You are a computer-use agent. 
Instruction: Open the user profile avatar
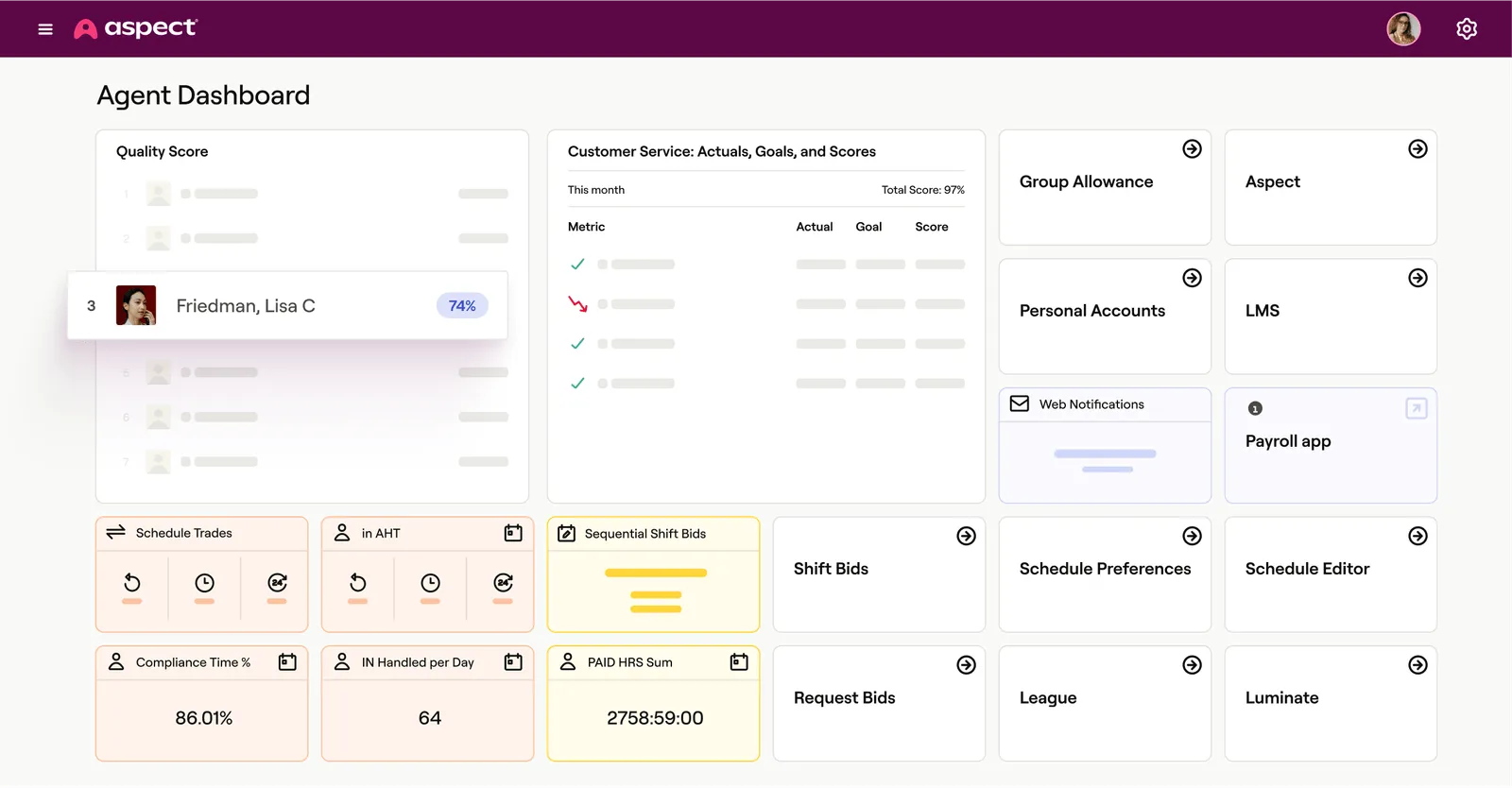click(x=1403, y=29)
